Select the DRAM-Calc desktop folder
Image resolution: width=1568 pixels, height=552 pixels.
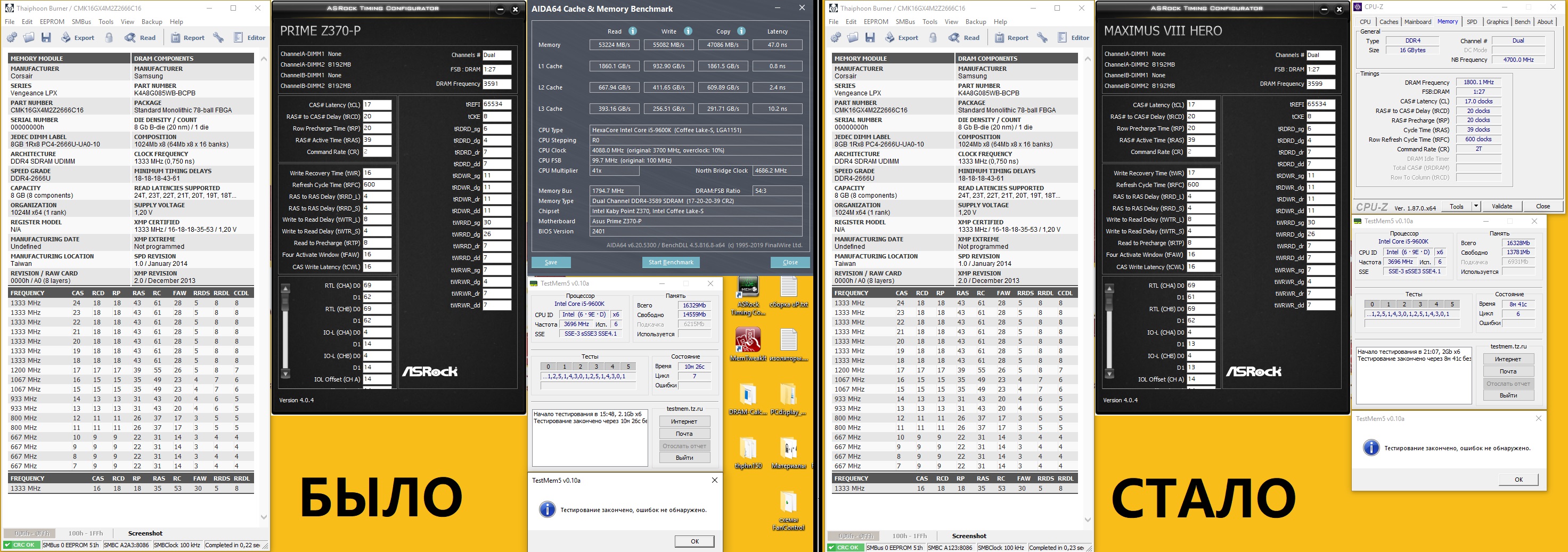pos(748,400)
